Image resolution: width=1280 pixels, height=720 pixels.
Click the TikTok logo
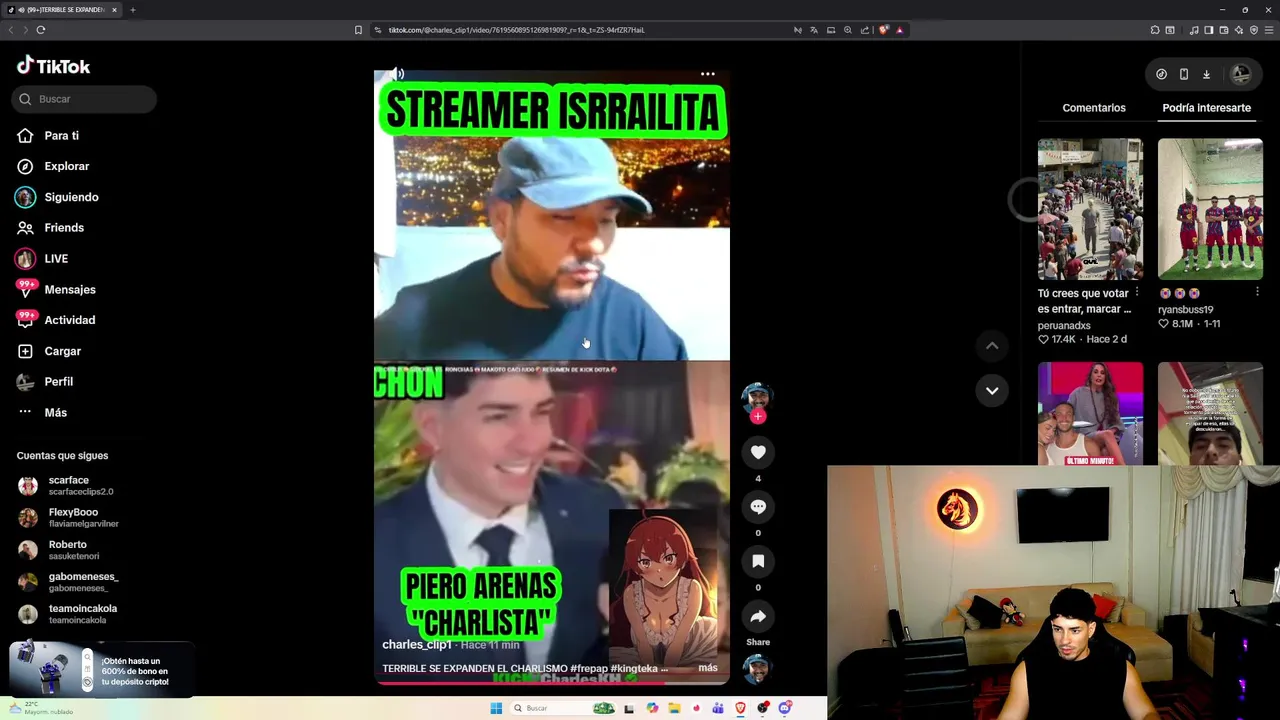(x=53, y=66)
